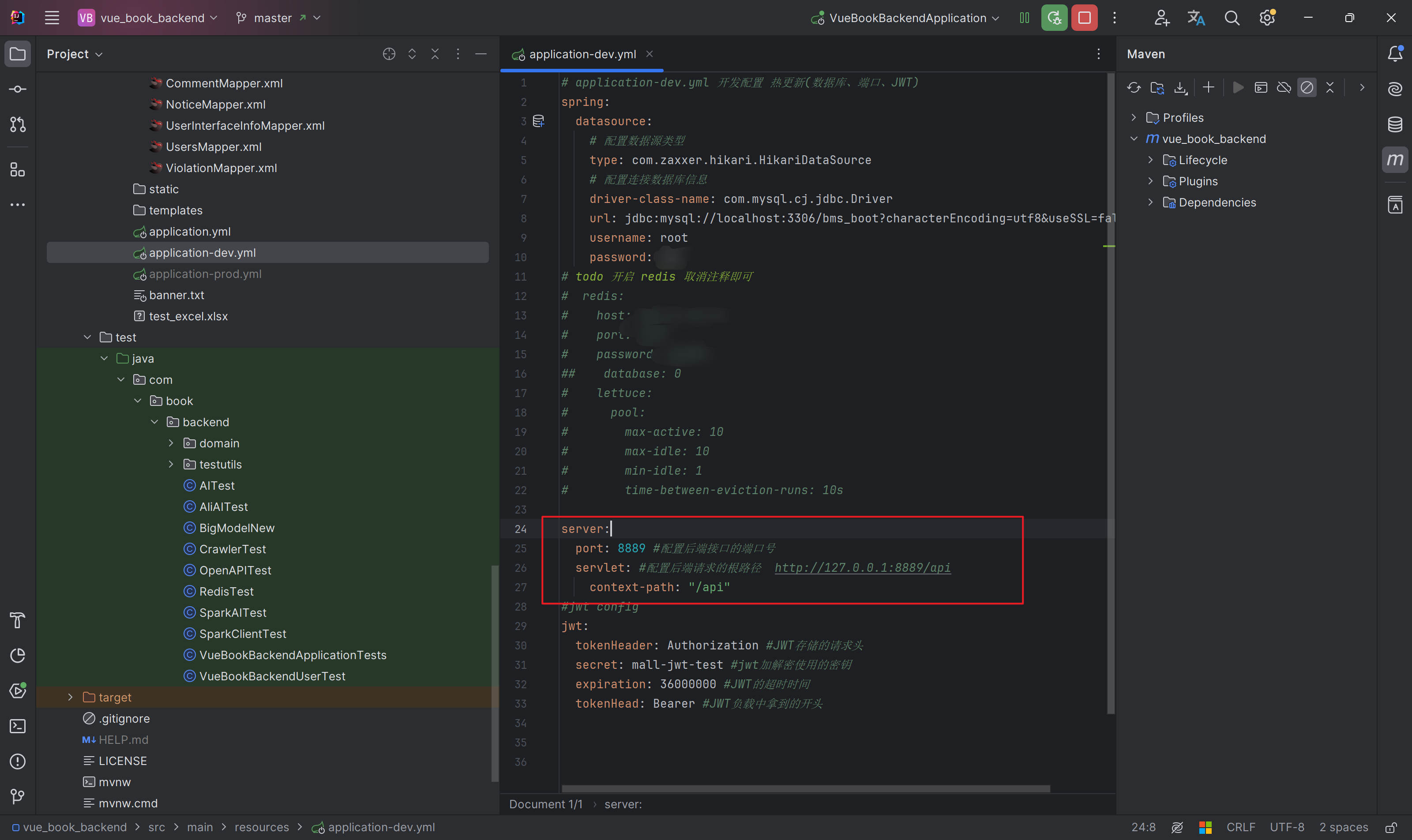Toggle Skip Tests mode in Maven

(x=1307, y=88)
